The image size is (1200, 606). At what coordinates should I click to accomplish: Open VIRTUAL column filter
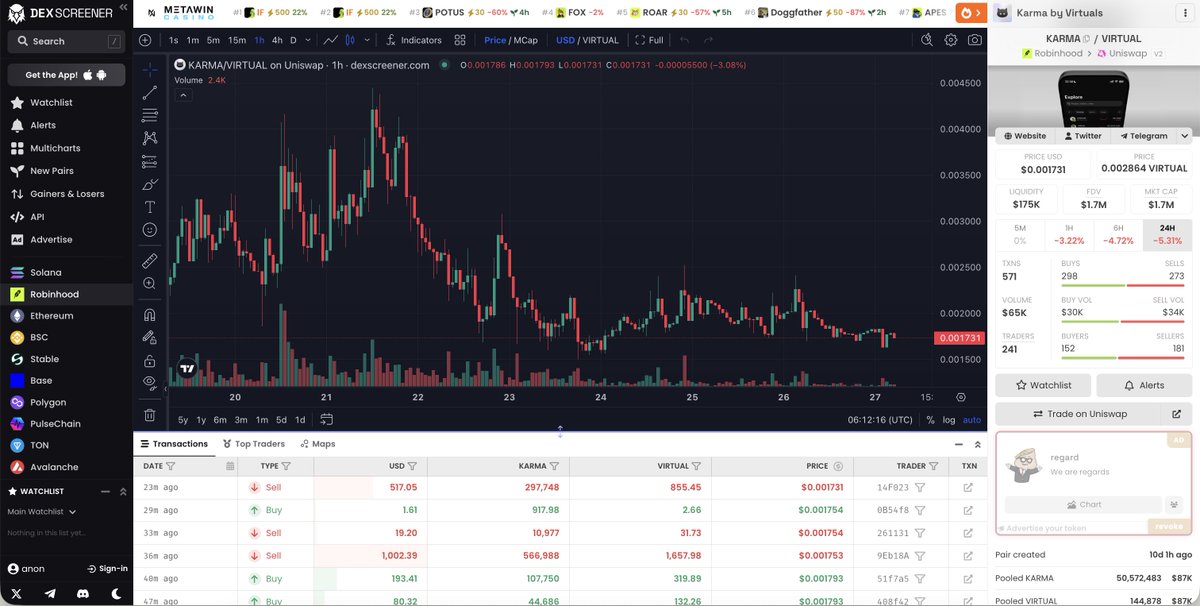point(696,466)
